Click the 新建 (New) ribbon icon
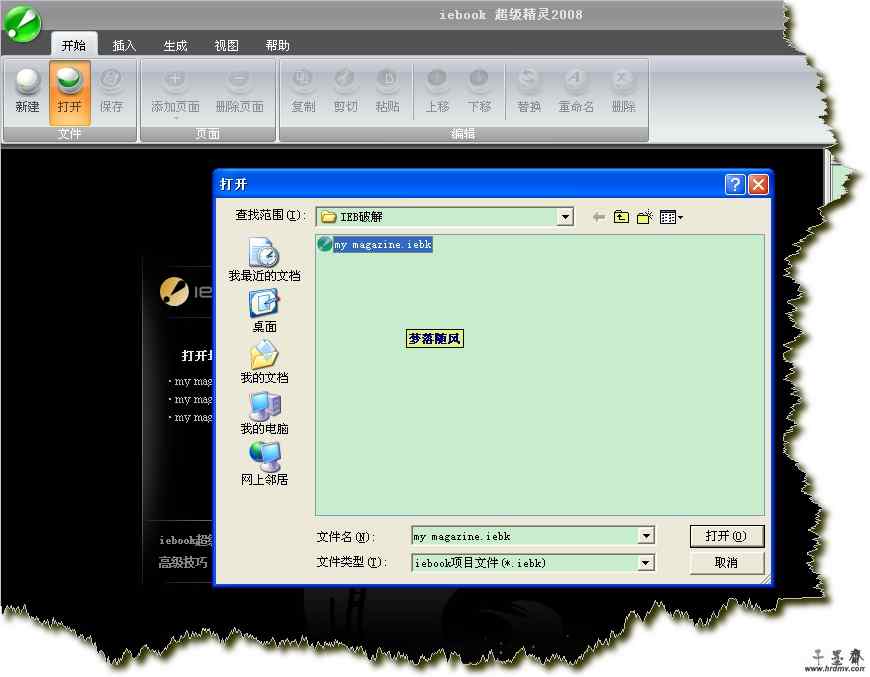The height and width of the screenshot is (677, 870). click(x=27, y=90)
